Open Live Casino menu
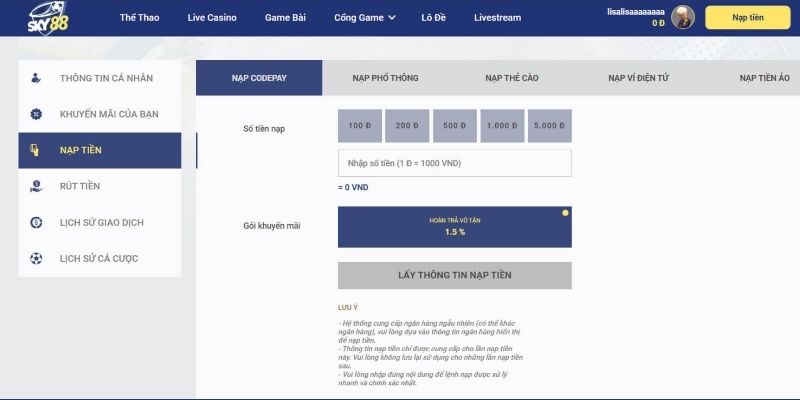This screenshot has height=400, width=800. pyautogui.click(x=212, y=18)
